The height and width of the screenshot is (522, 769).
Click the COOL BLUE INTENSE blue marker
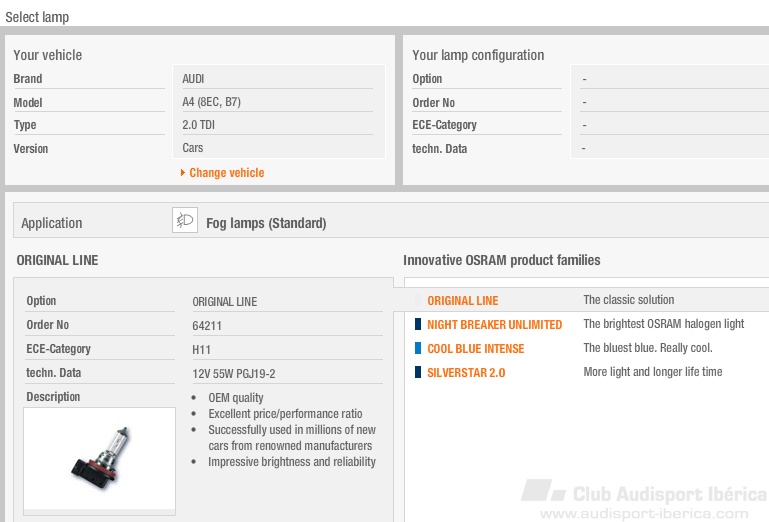point(418,348)
